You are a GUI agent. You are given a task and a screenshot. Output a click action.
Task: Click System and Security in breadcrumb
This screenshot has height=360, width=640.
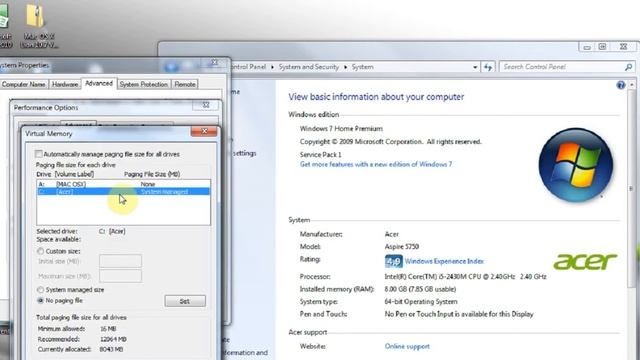[309, 67]
